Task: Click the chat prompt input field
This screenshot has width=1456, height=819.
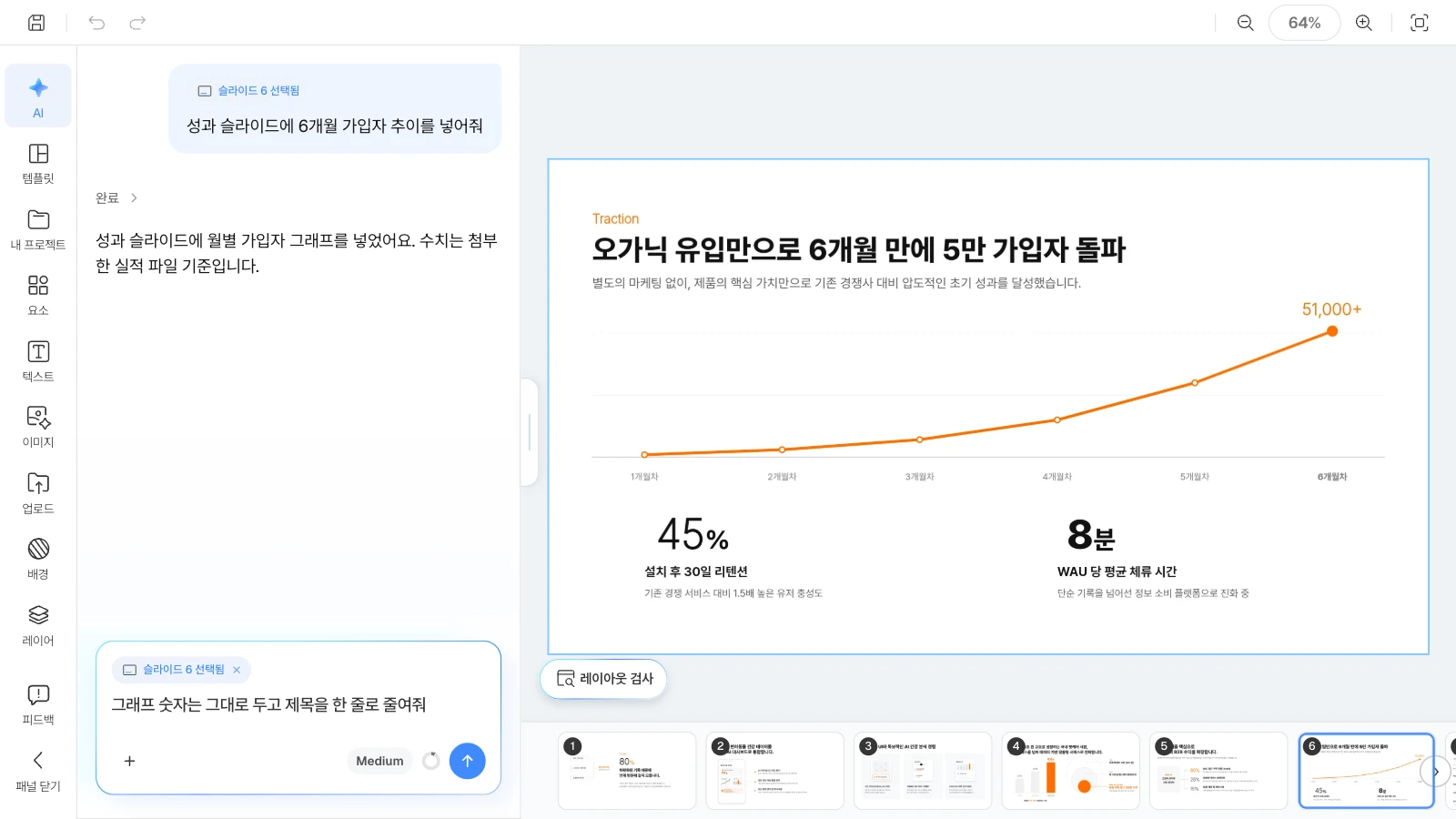Action: (298, 704)
